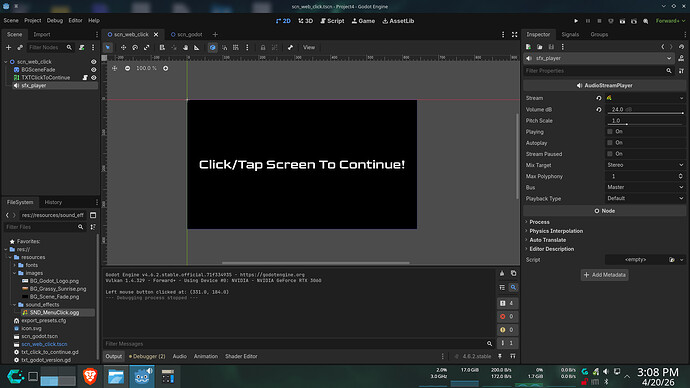This screenshot has height=388, width=690.
Task: Adjust the Pitch Scale slider
Action: tap(646, 124)
